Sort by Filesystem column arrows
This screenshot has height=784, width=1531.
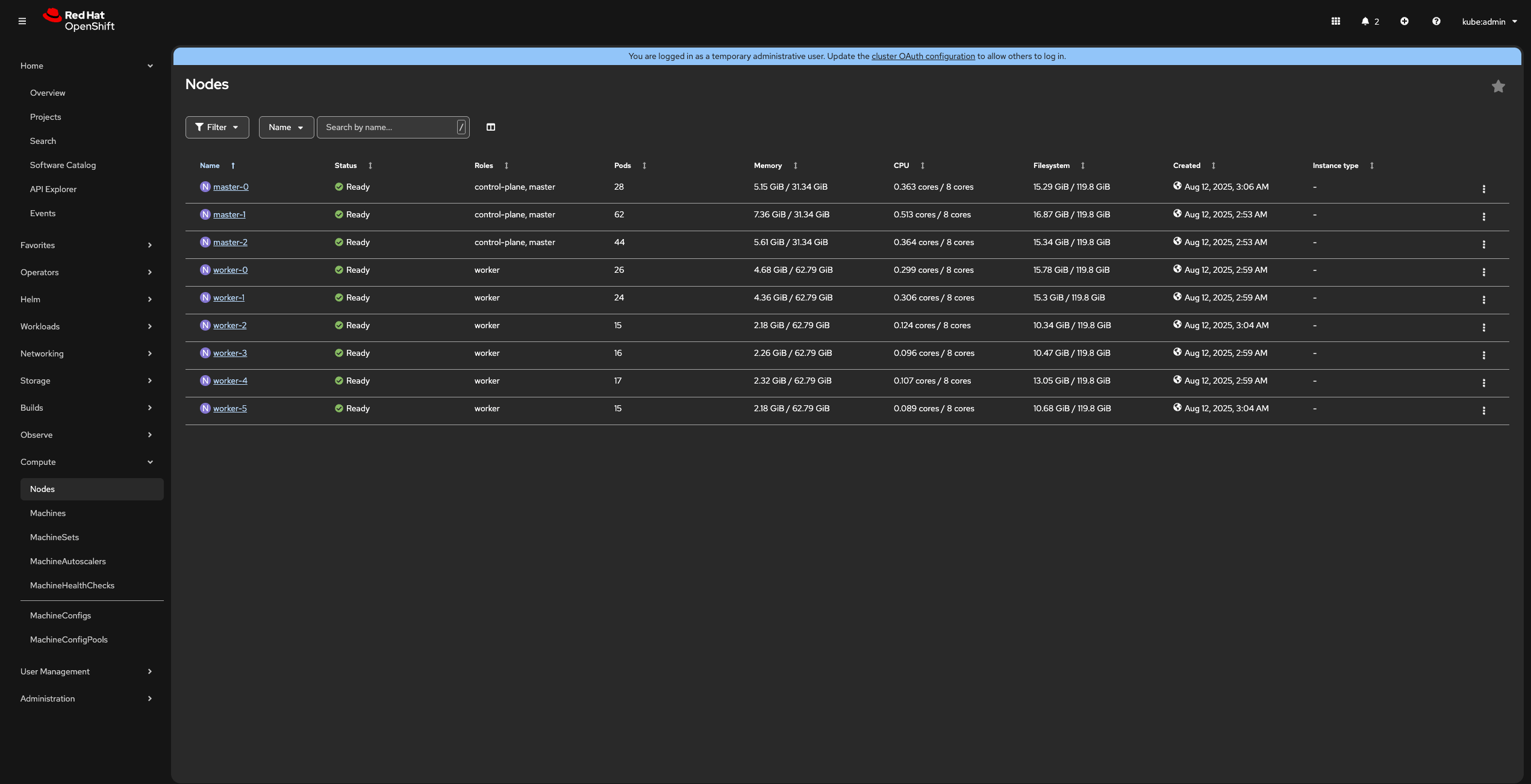1082,166
